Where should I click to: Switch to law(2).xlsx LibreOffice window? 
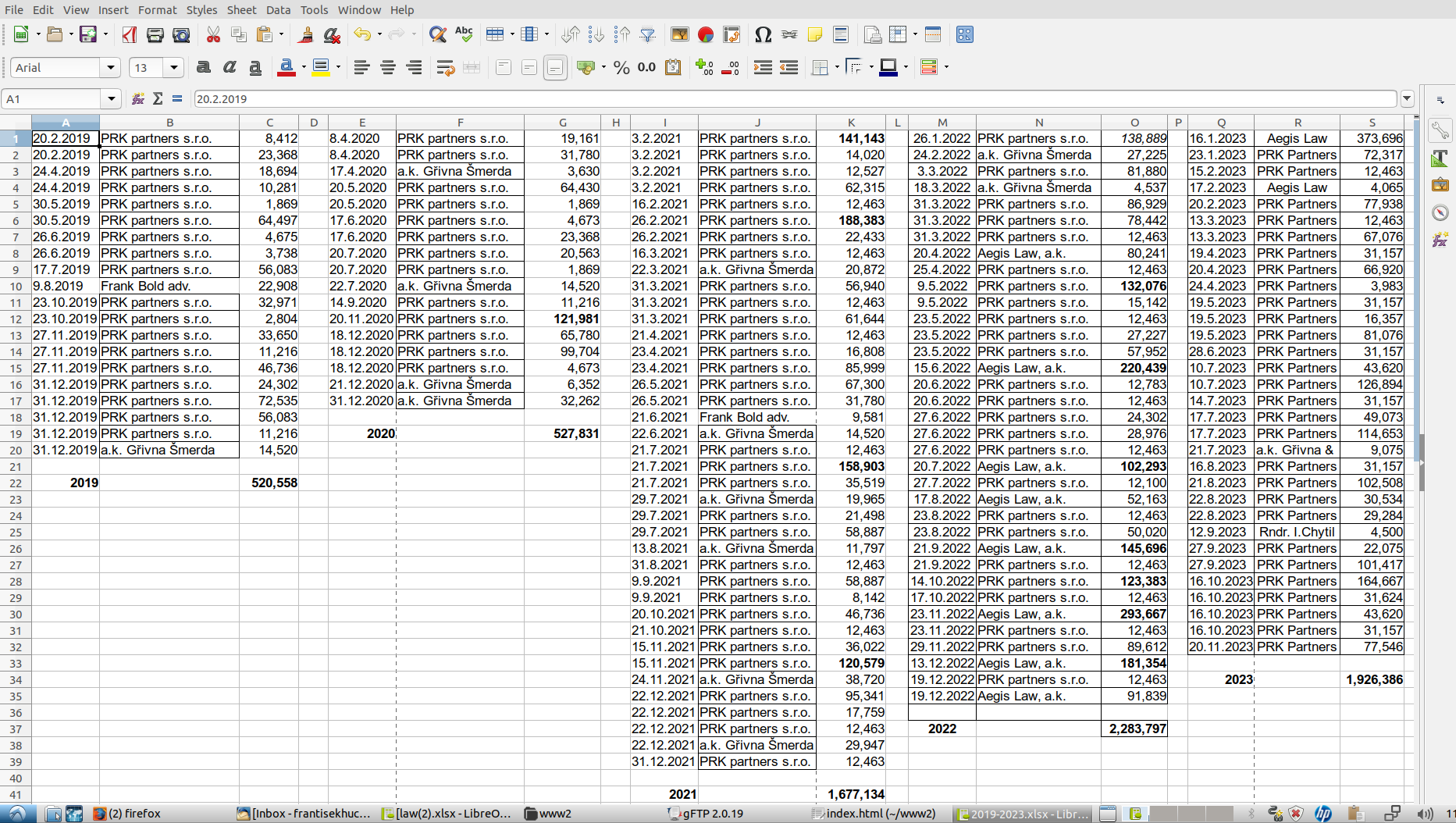[446, 814]
